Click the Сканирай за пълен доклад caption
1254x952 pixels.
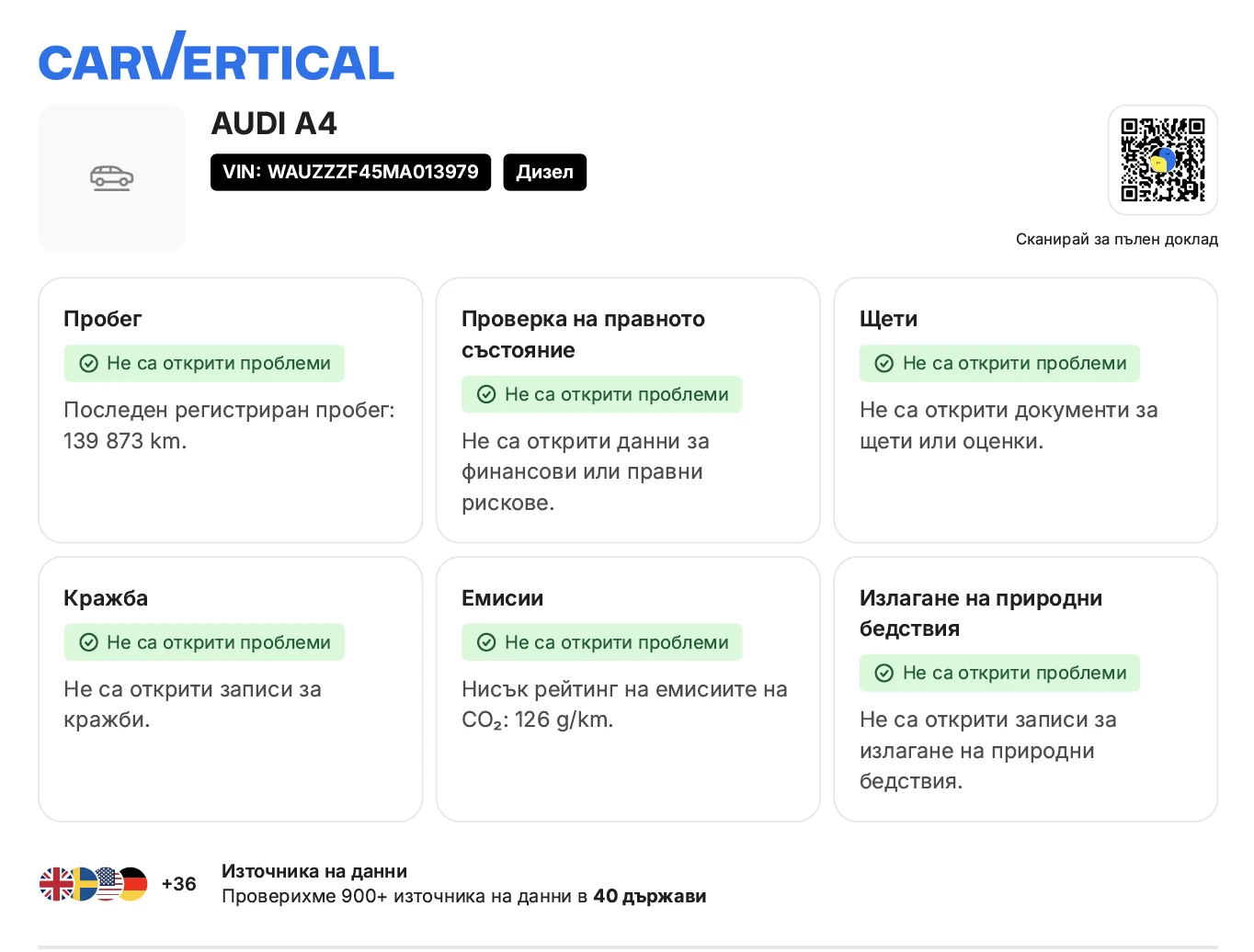(1116, 239)
